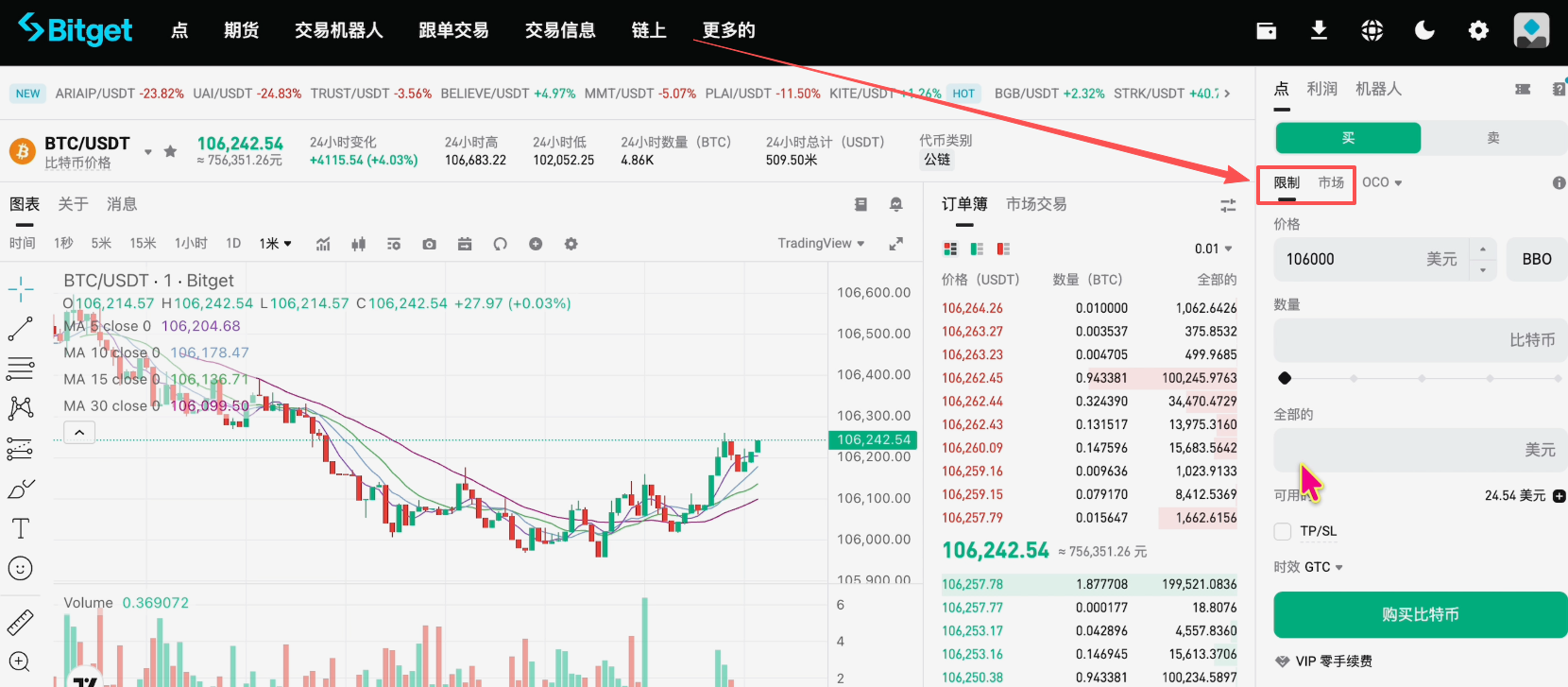Select the text tool in drawing toolbar

(21, 528)
